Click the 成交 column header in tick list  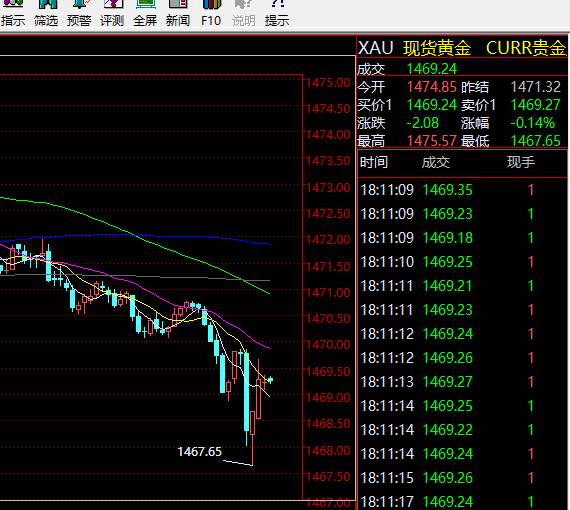click(436, 162)
